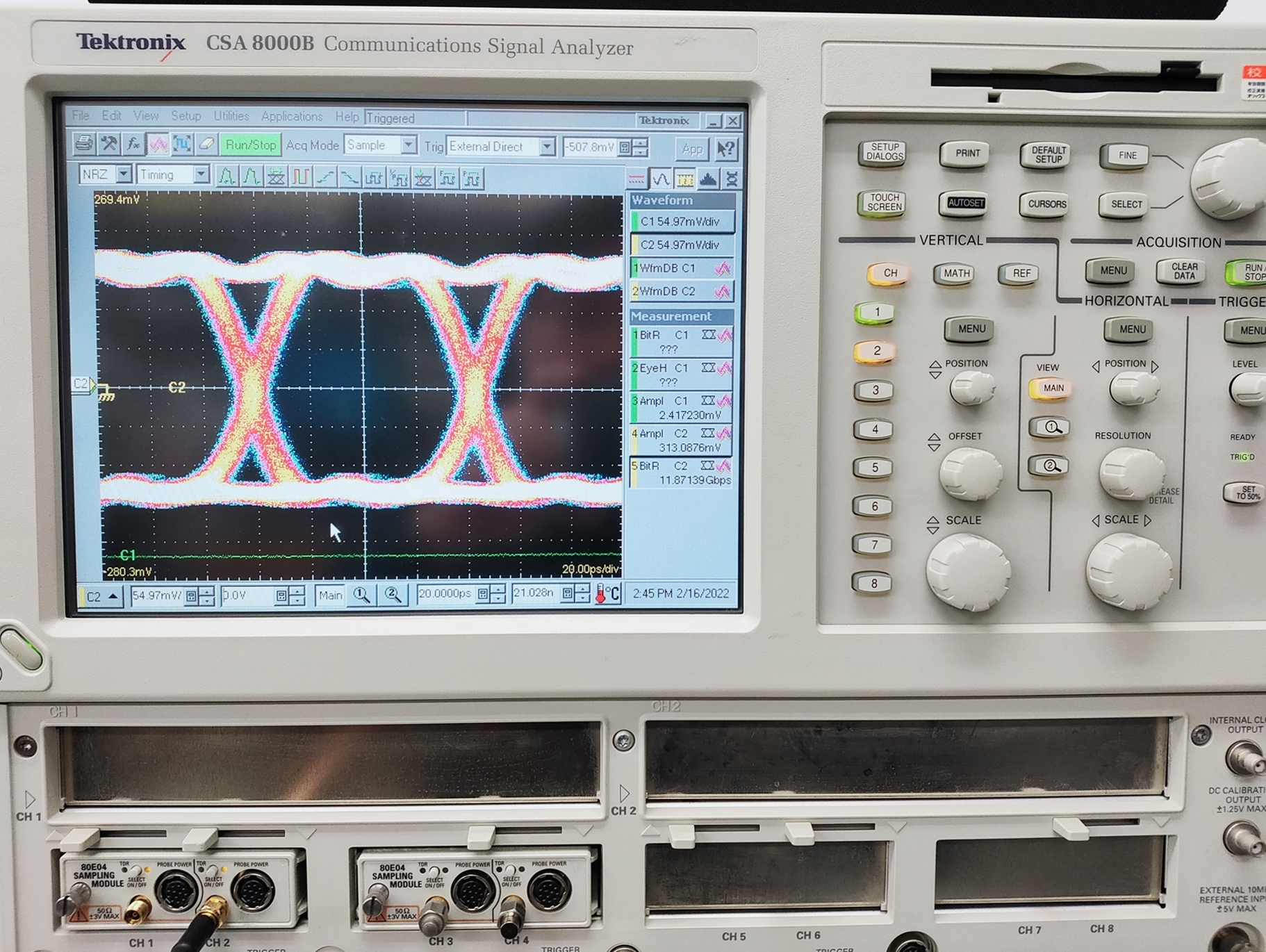Push the SETUP DIALOGS button
Screen dimensions: 1266x952
pos(884,152)
